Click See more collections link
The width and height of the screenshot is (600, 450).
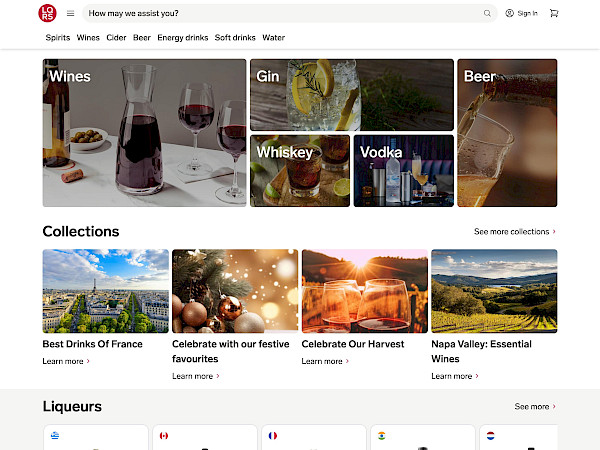[x=514, y=231]
